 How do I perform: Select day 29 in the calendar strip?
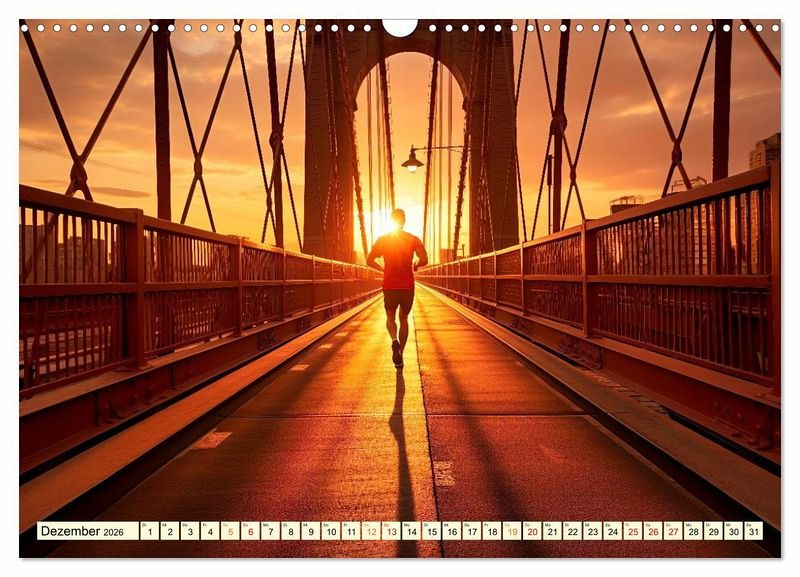point(714,531)
